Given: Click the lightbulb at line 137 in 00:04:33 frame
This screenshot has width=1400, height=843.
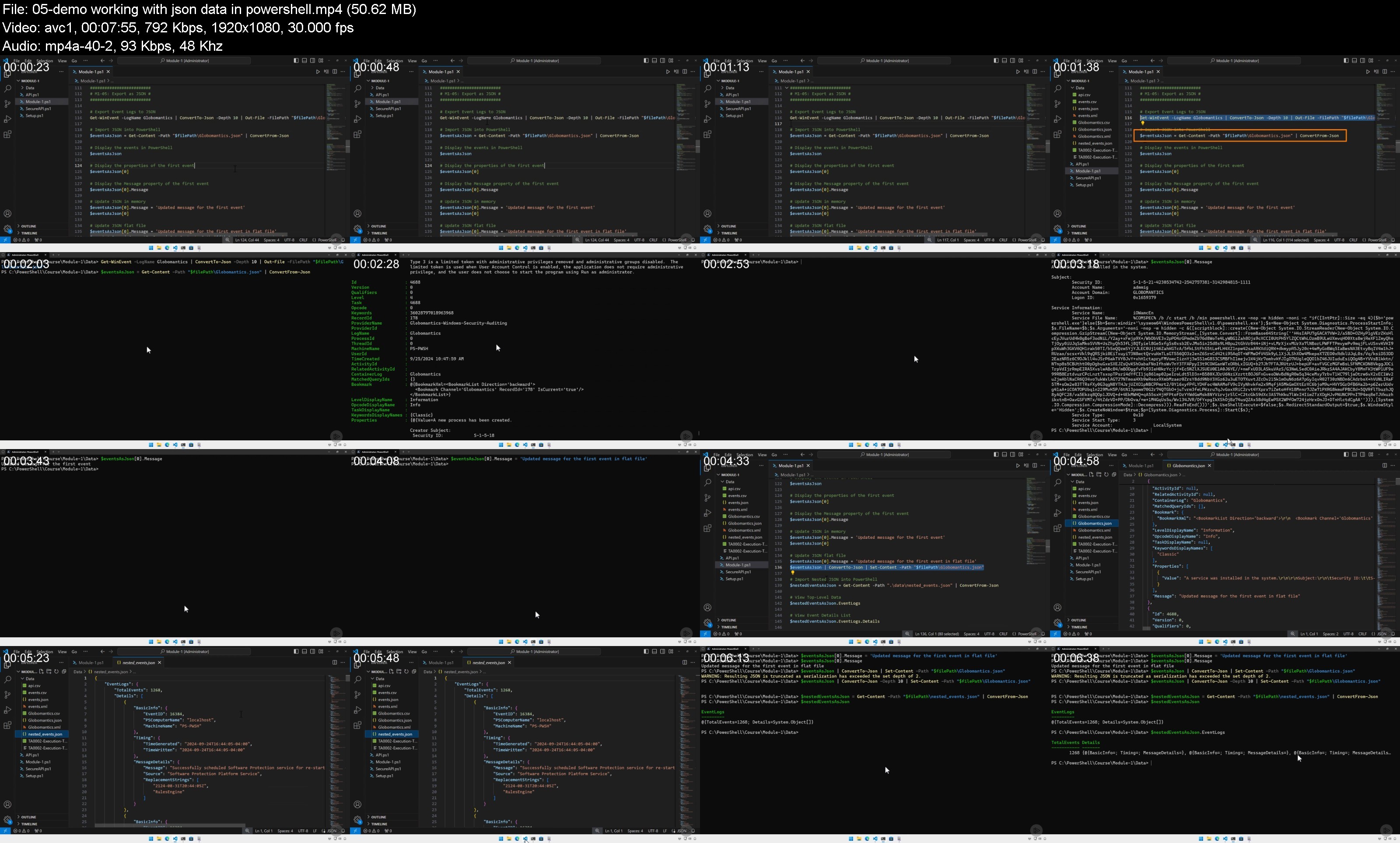Looking at the screenshot, I should click(793, 573).
